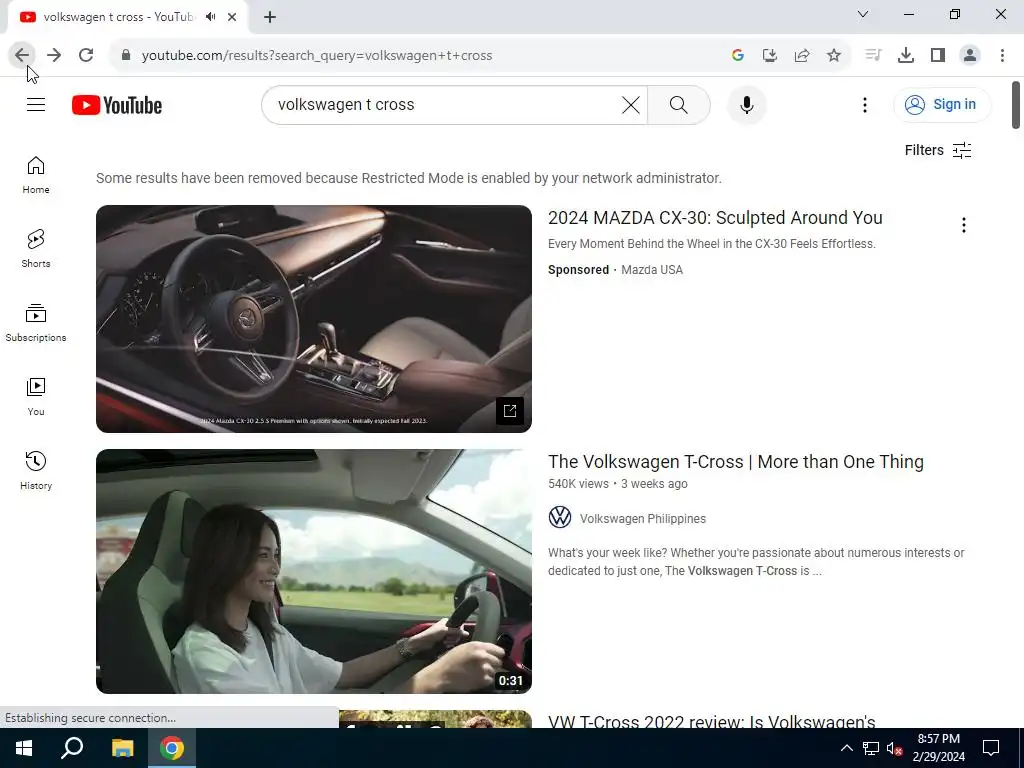The height and width of the screenshot is (768, 1024).
Task: Click the Volkswagen Philippines channel logo
Action: (x=560, y=517)
